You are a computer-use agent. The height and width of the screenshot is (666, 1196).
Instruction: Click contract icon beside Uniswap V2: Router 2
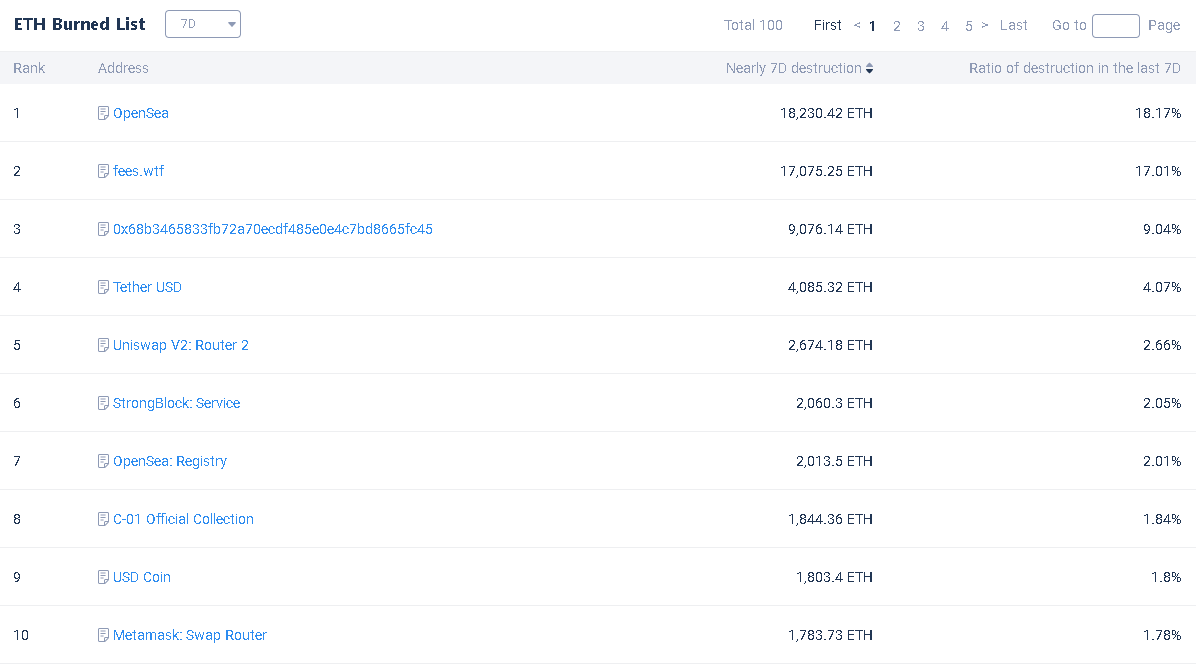coord(103,345)
